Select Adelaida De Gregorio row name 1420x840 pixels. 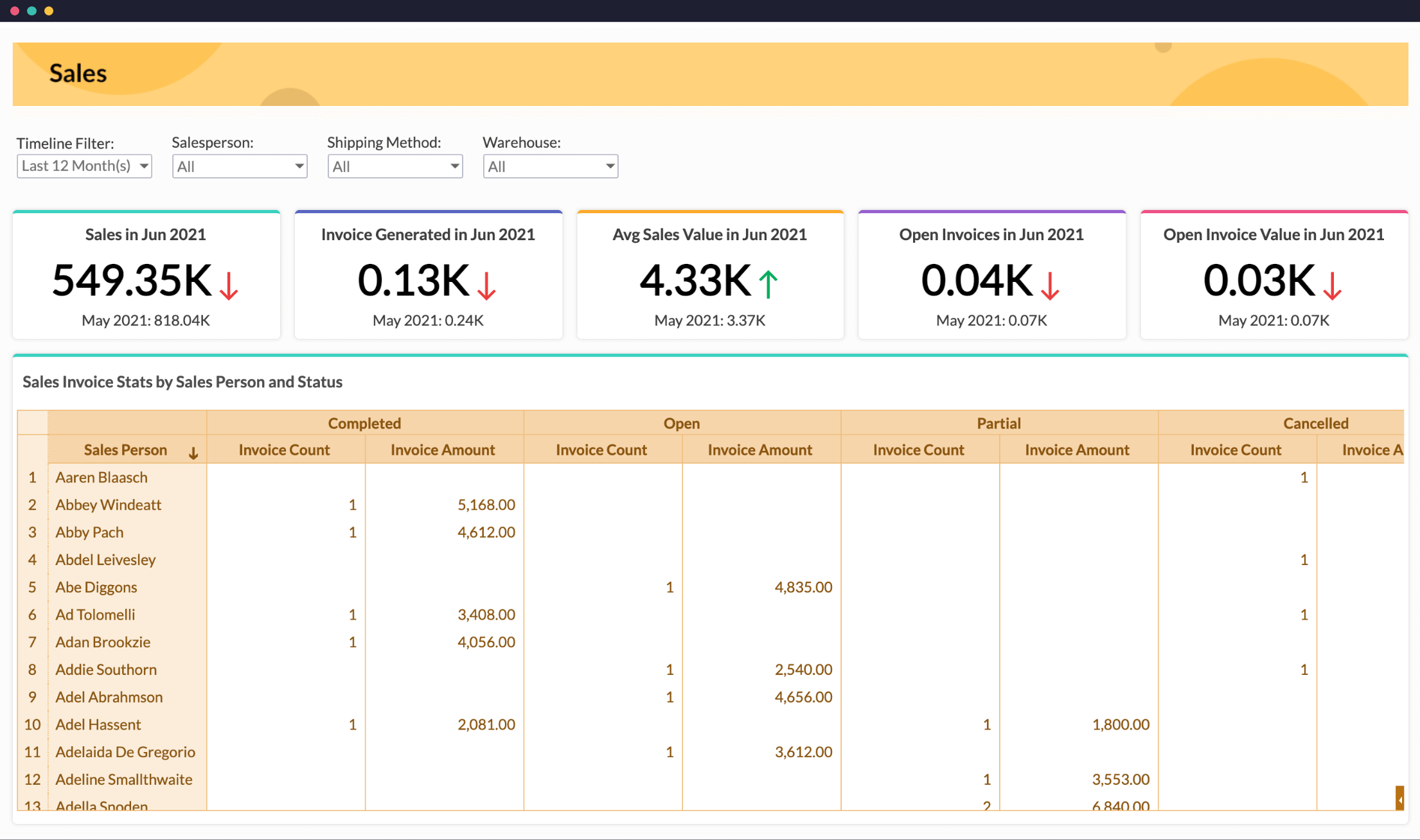pos(125,752)
